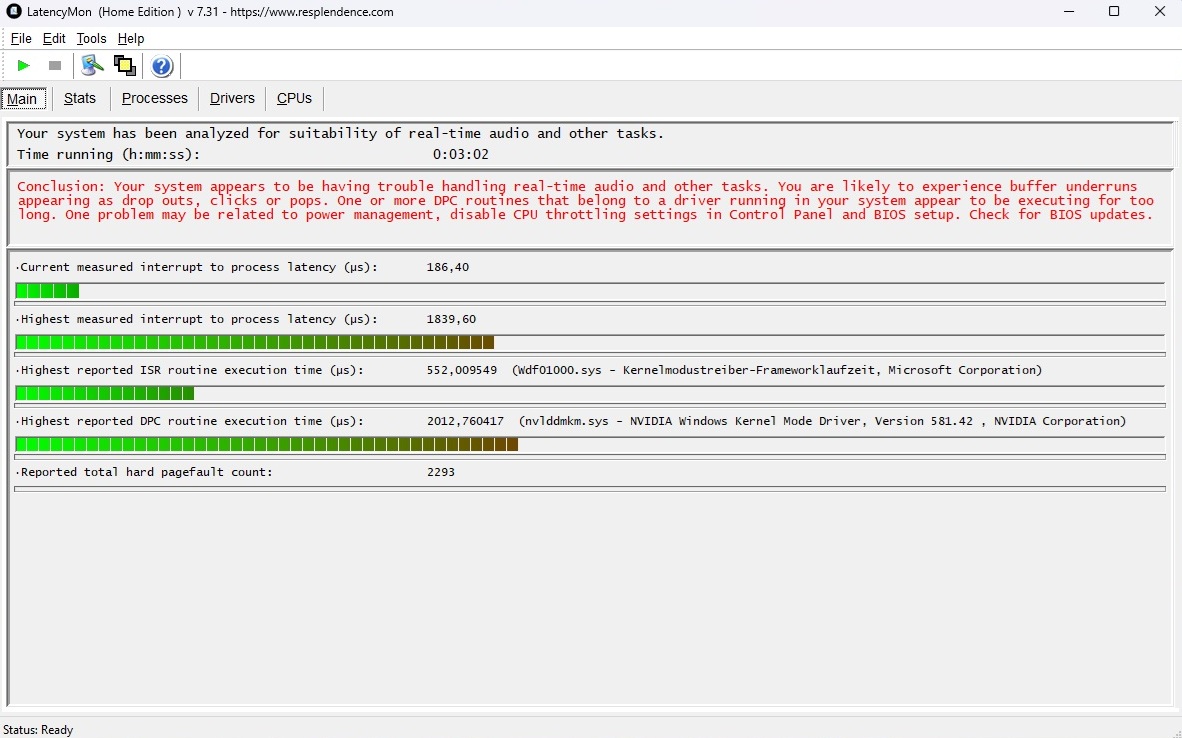This screenshot has height=738, width=1182.
Task: Open the Help menu
Action: pos(131,38)
